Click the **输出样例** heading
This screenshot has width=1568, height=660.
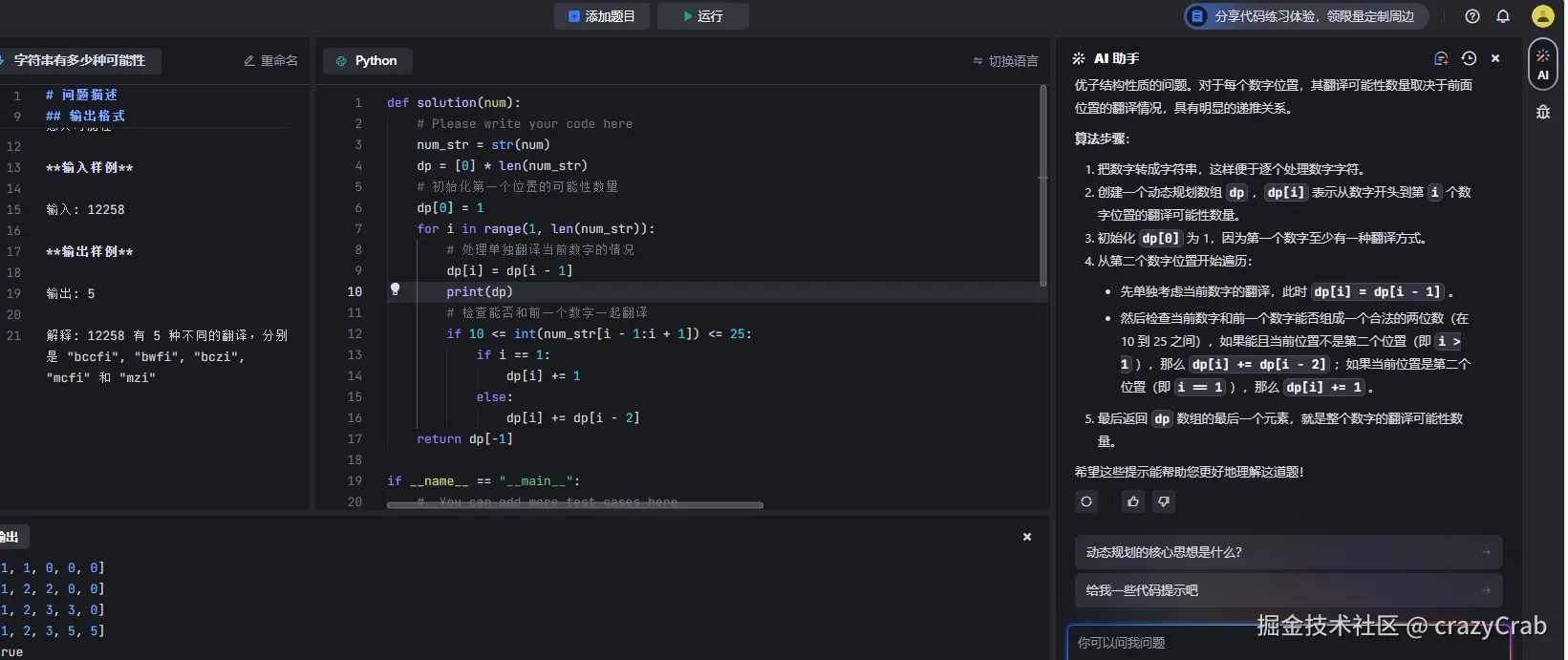tap(90, 251)
